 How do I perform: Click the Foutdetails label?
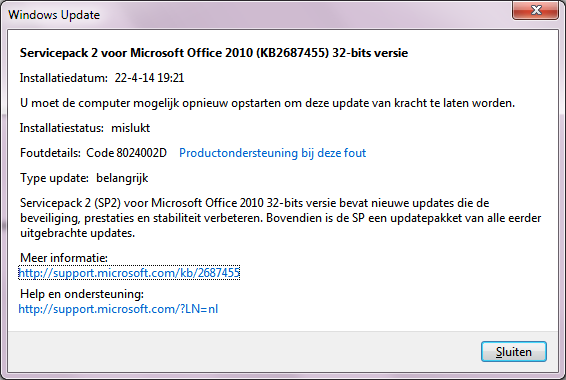[x=50, y=153]
